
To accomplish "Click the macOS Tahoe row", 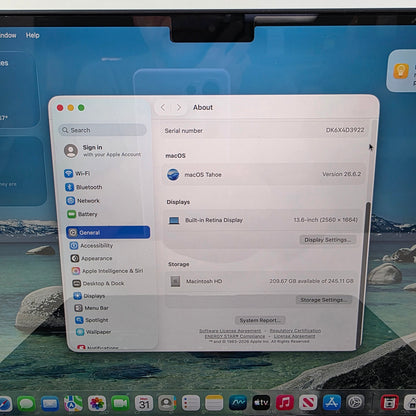I will click(264, 174).
